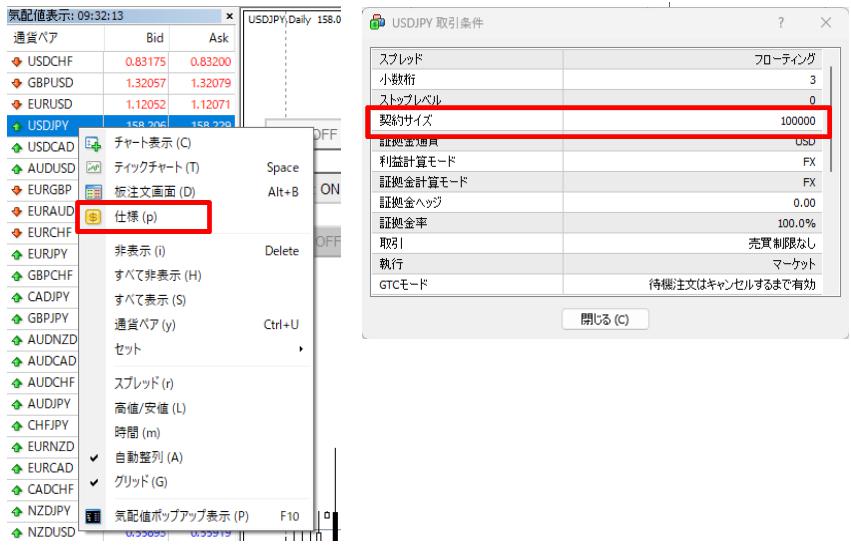Click the AUDNZD up-arrow direction icon

click(x=17, y=340)
